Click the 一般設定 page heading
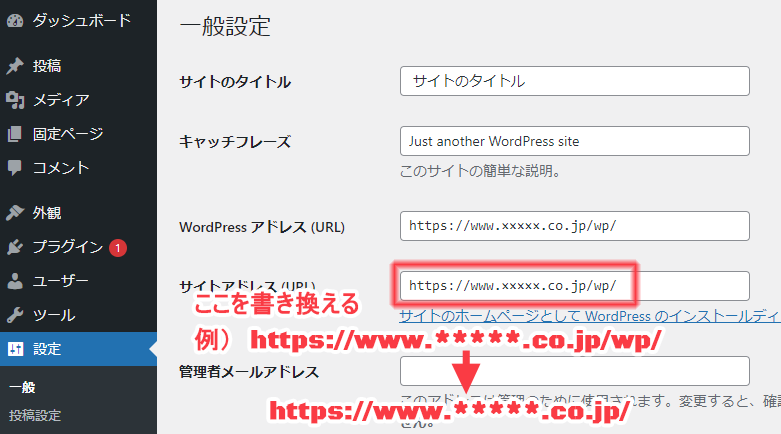The height and width of the screenshot is (434, 781). click(225, 26)
